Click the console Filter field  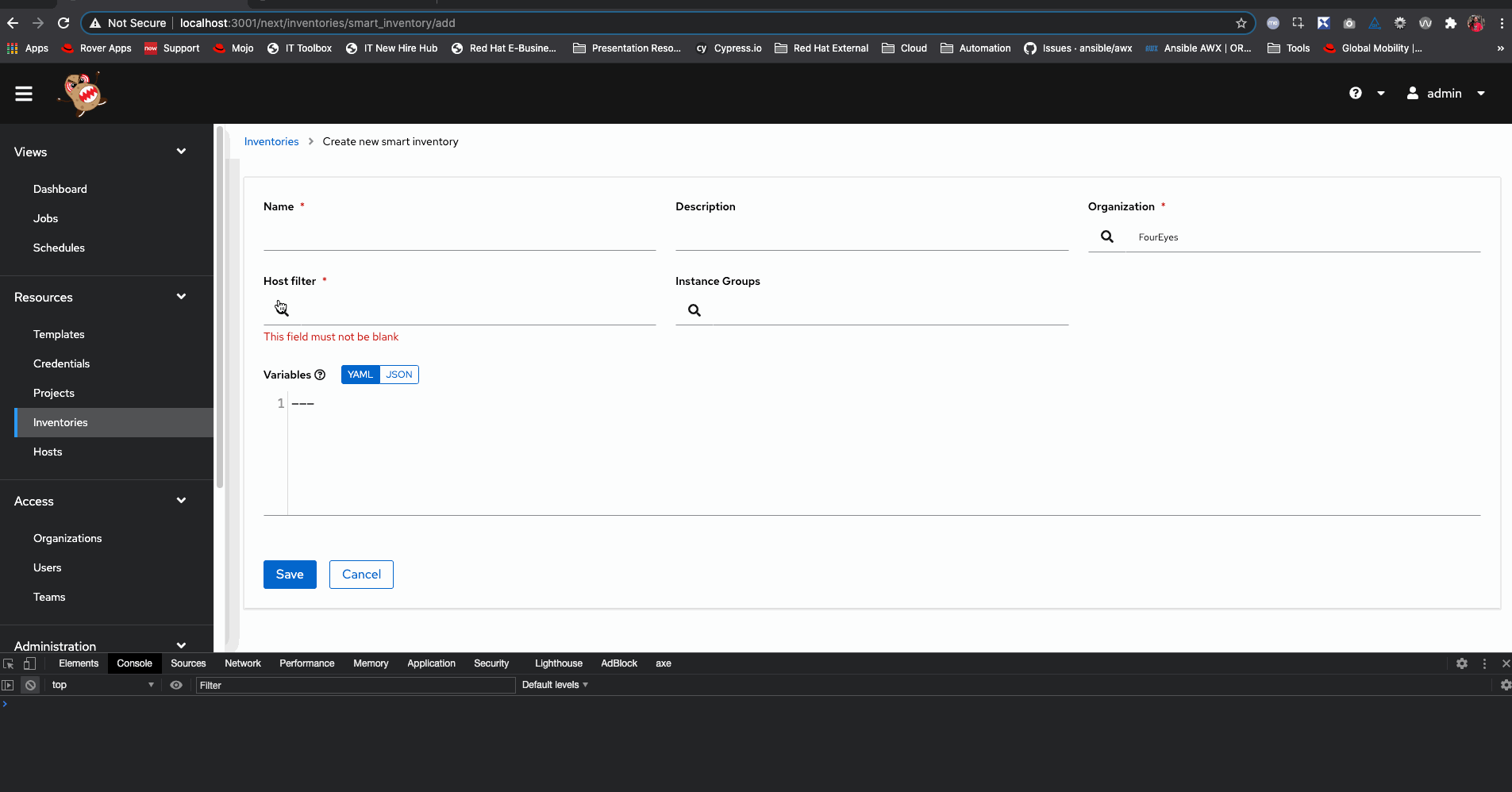[356, 685]
